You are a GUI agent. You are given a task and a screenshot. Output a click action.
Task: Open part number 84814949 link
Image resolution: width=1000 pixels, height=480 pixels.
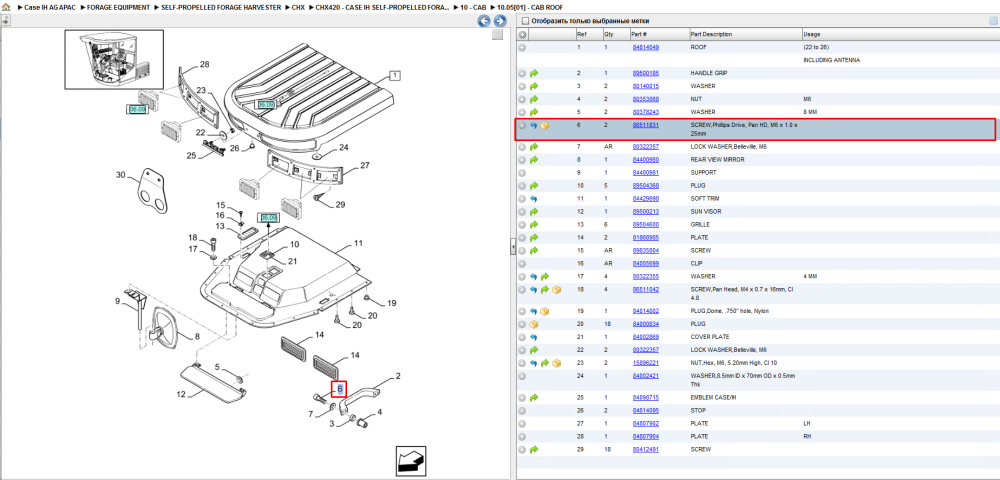tap(645, 48)
